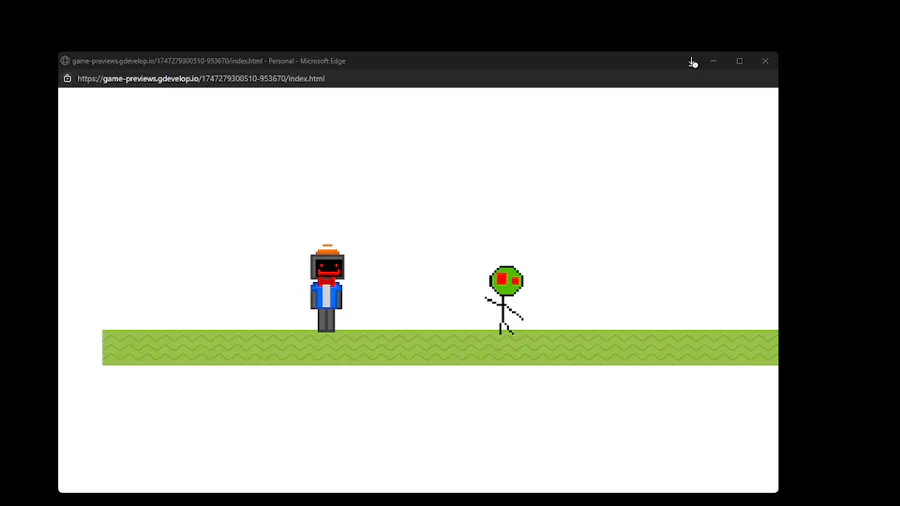Click the globe icon in title bar

(x=65, y=61)
